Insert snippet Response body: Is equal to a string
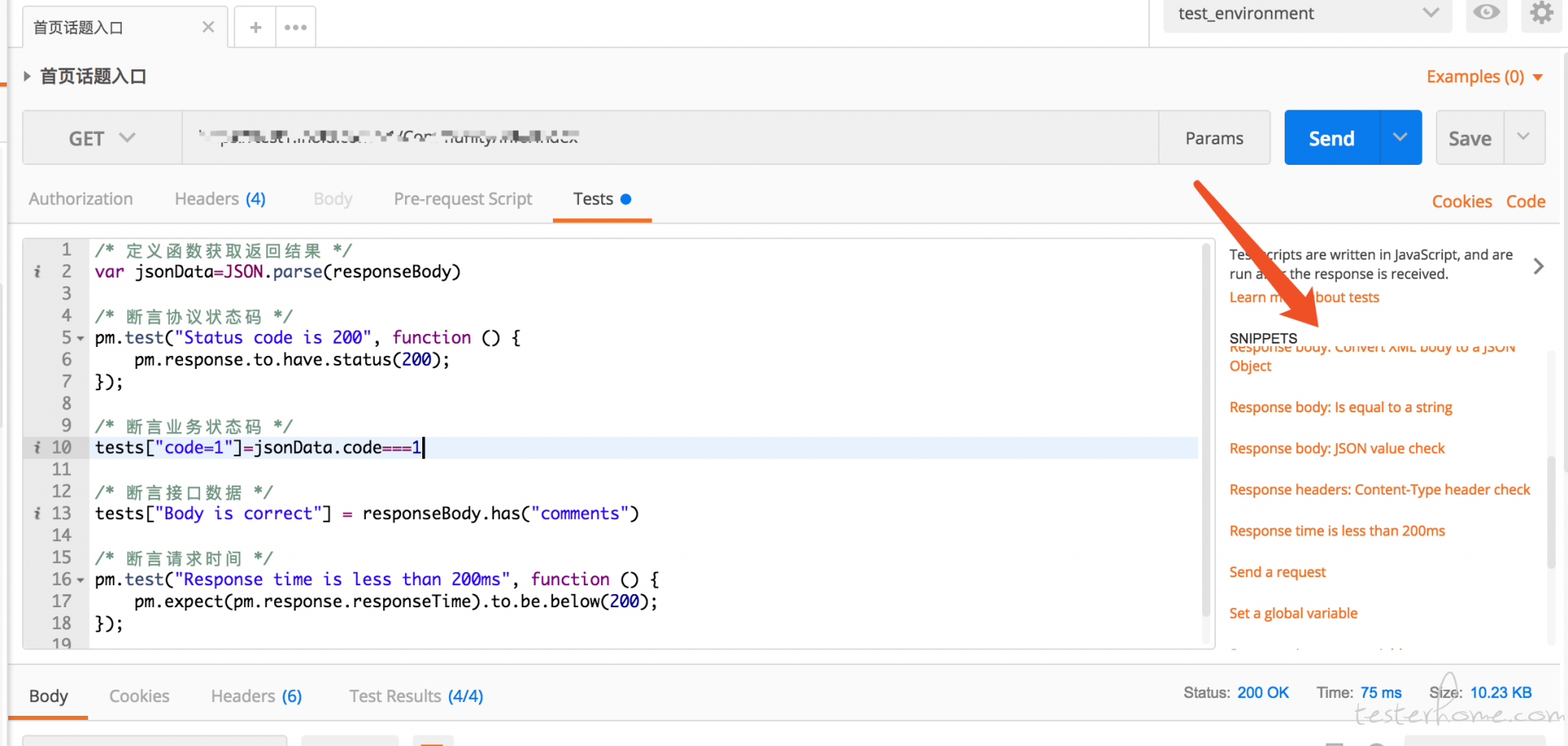 (x=1341, y=407)
